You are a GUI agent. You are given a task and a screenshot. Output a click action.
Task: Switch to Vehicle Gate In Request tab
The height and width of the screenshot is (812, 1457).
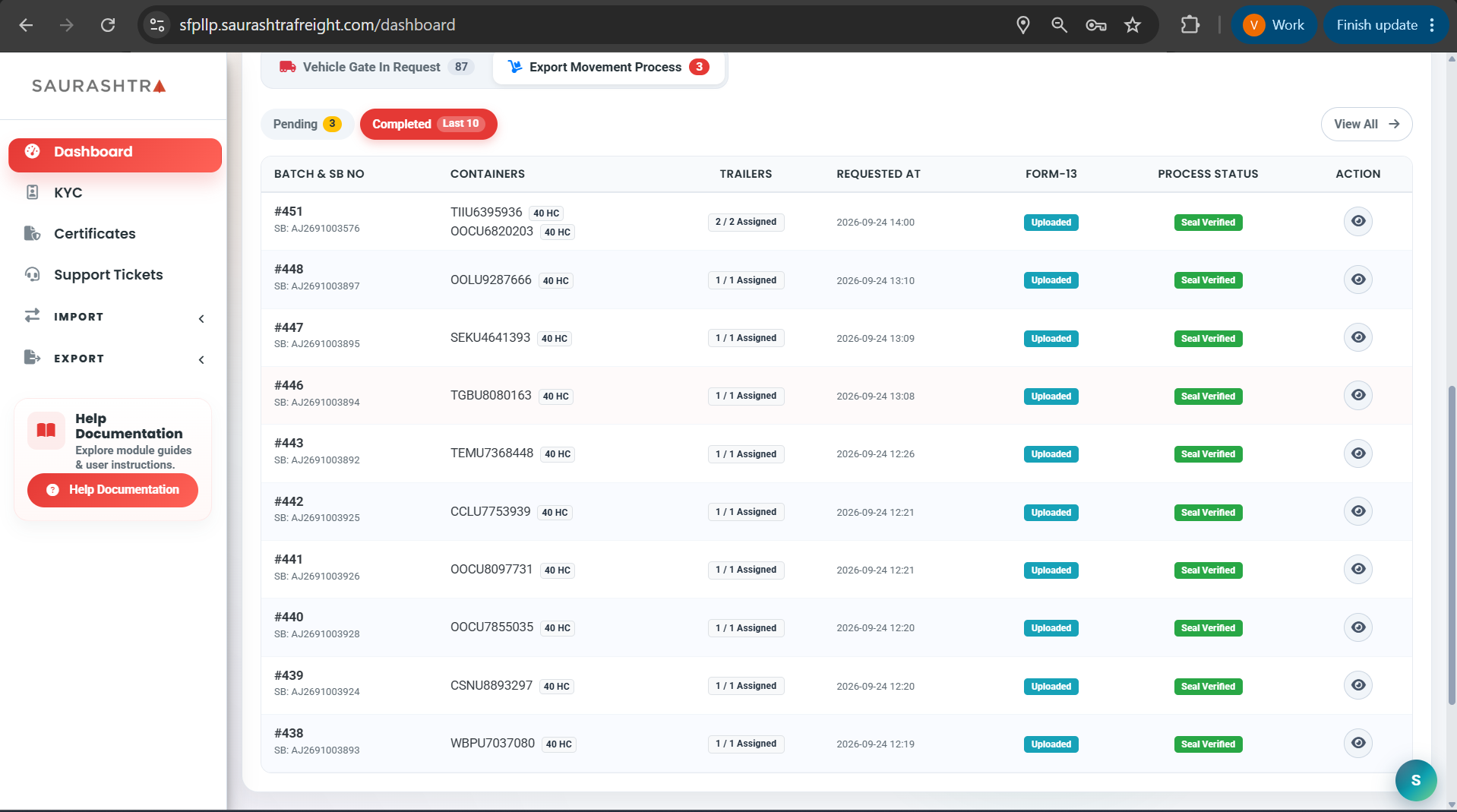pyautogui.click(x=377, y=67)
